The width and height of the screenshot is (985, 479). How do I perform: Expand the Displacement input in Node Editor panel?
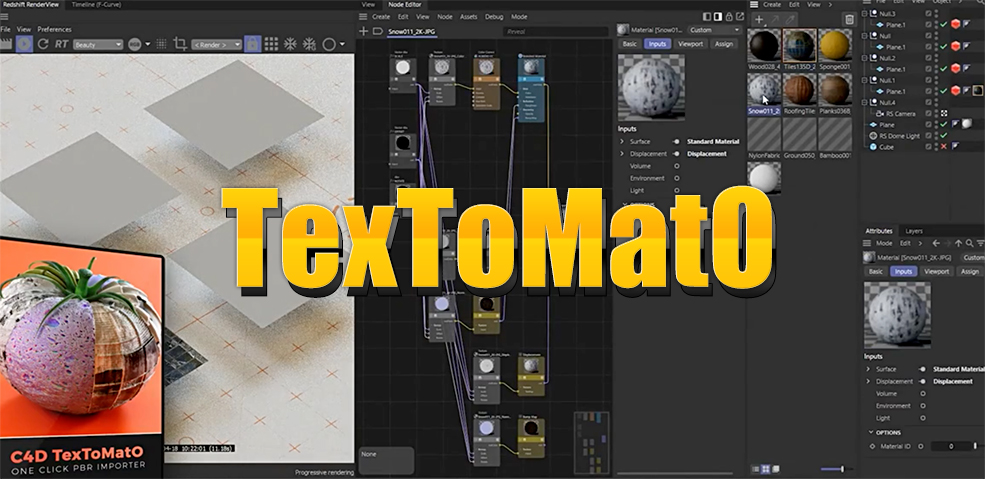[622, 154]
